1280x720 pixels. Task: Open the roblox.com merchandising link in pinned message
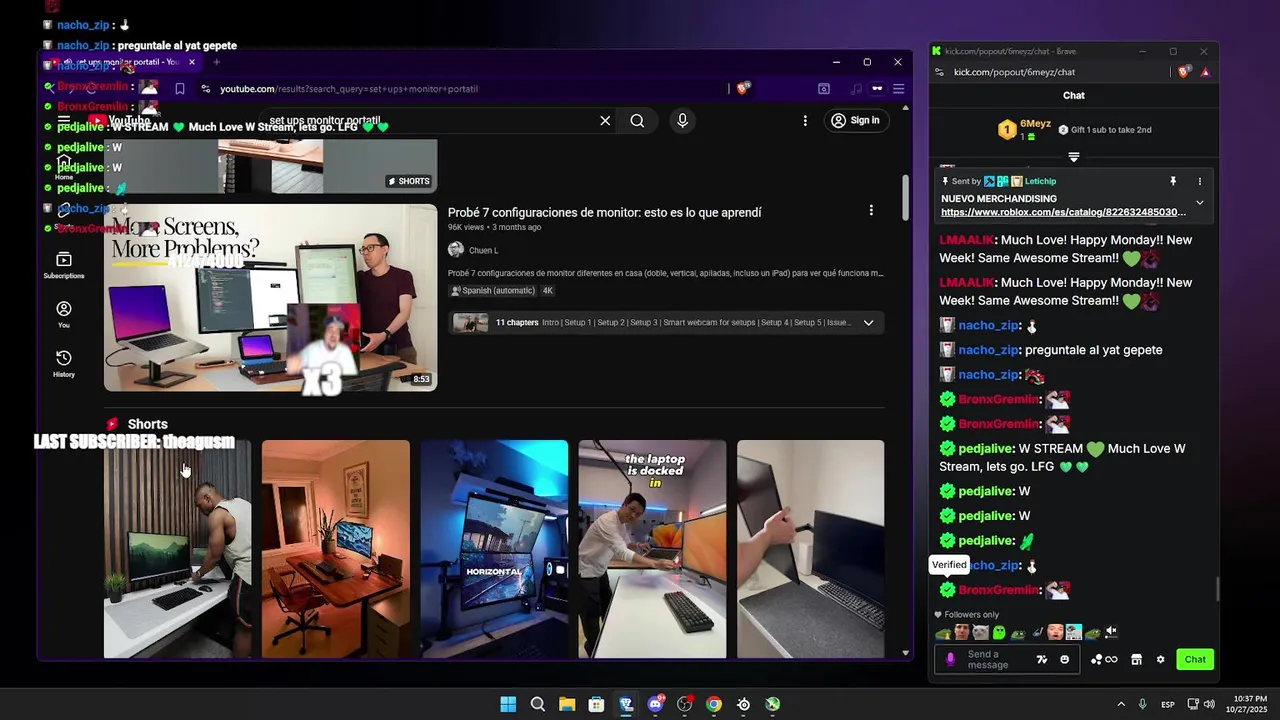click(x=1063, y=212)
